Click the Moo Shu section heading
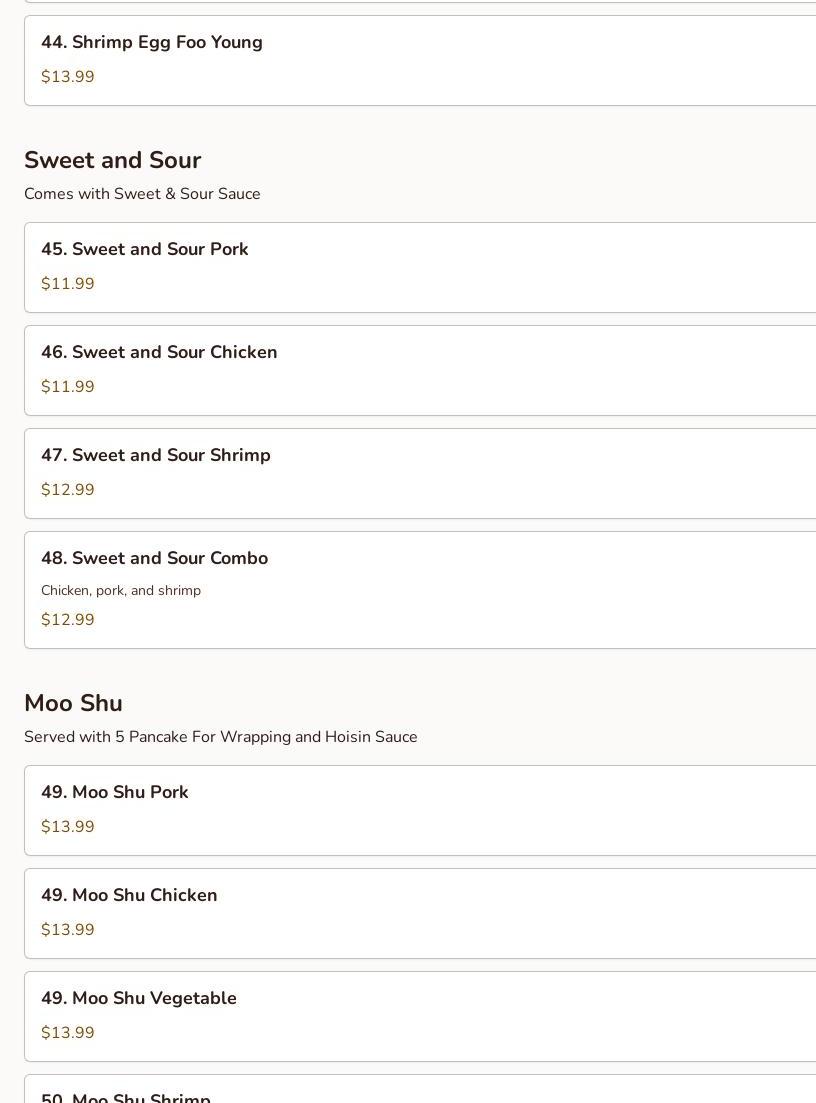This screenshot has width=816, height=1103. tap(73, 703)
